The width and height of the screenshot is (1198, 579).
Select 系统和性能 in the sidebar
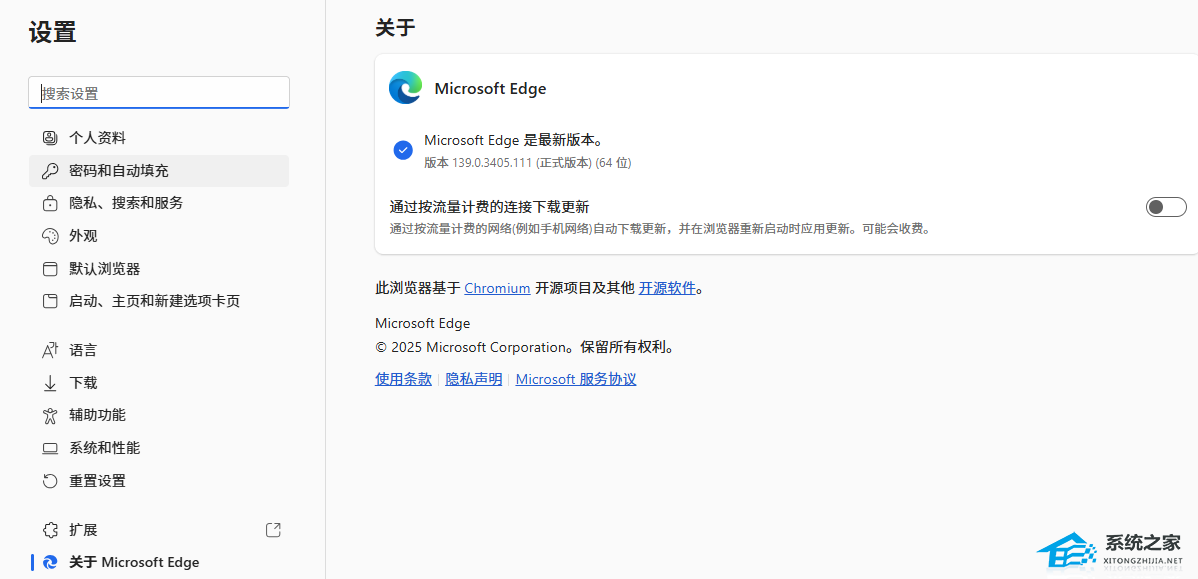point(159,448)
